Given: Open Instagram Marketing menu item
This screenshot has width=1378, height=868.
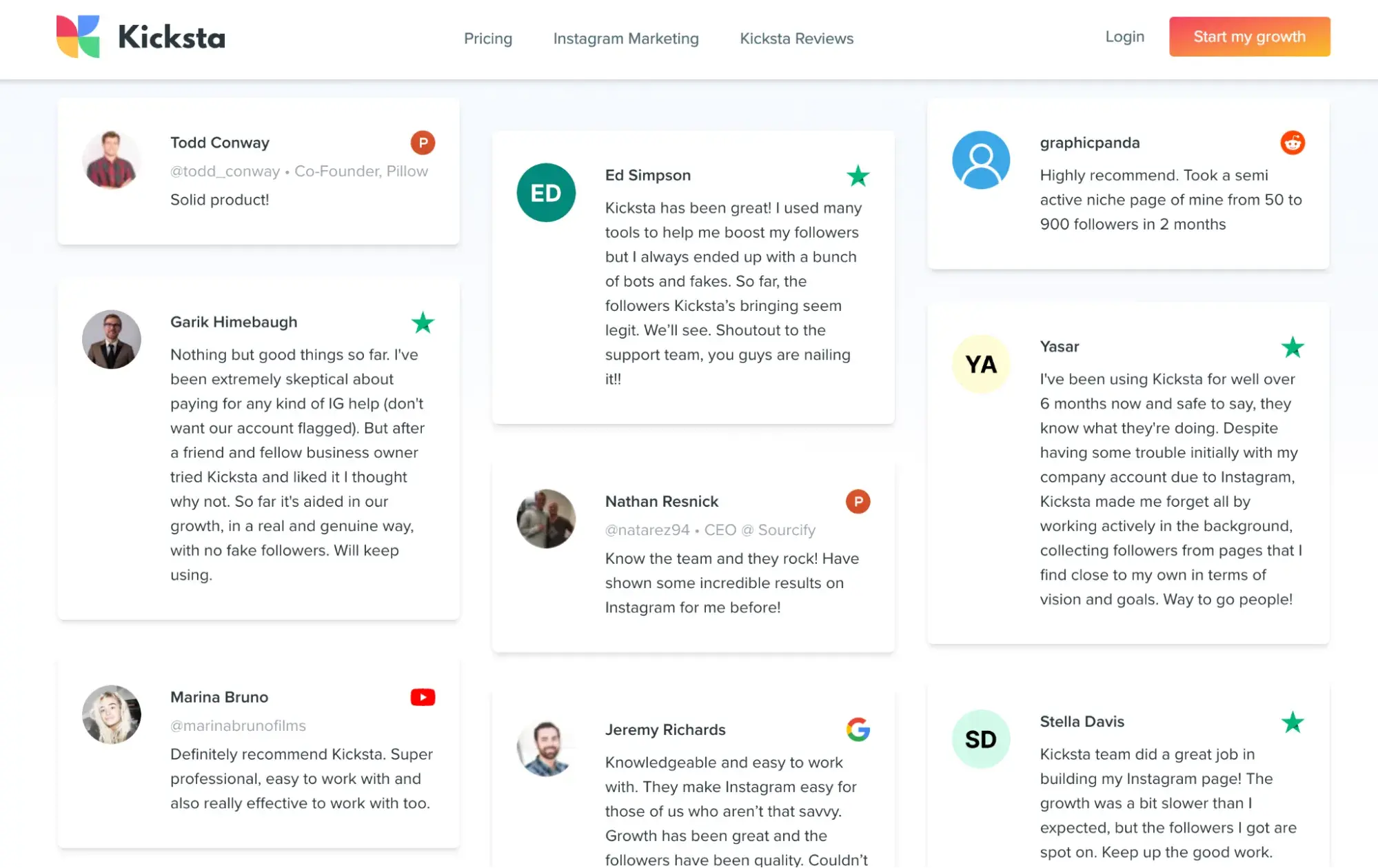Looking at the screenshot, I should point(626,39).
